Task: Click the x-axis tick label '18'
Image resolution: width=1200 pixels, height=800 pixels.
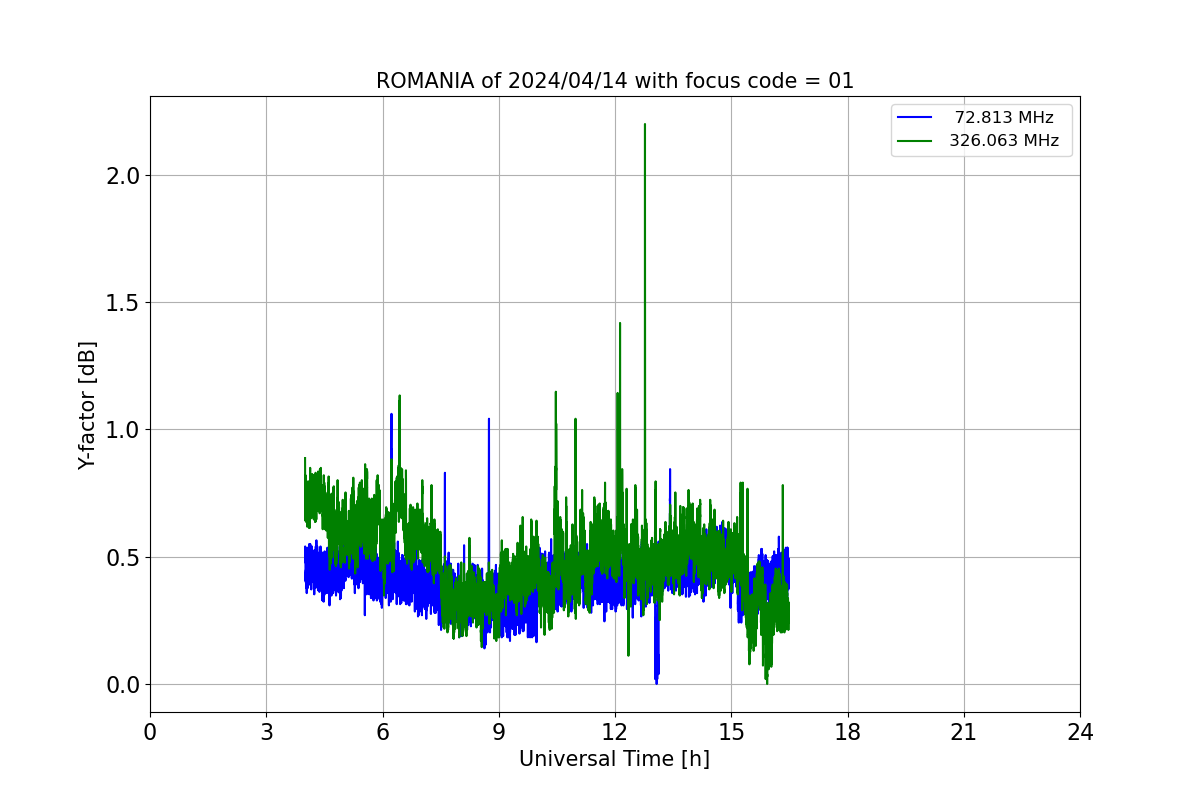Action: coord(848,732)
